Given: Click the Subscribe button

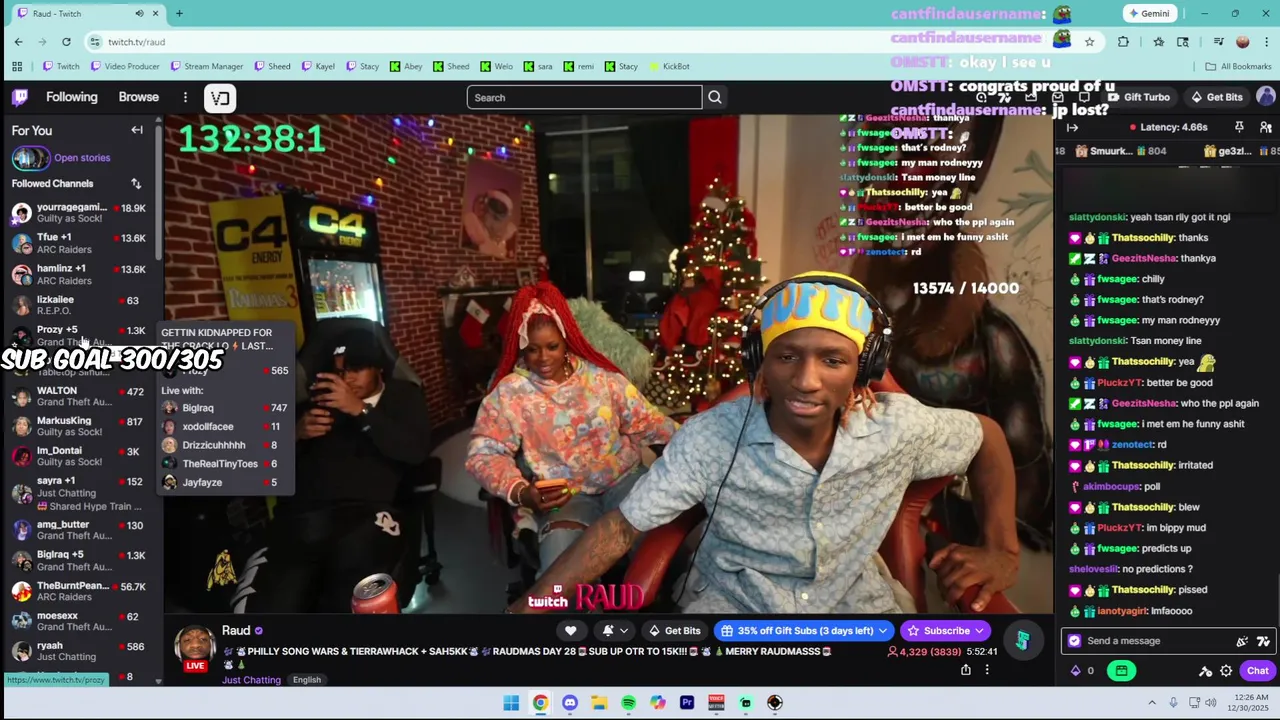Looking at the screenshot, I should click(946, 631).
